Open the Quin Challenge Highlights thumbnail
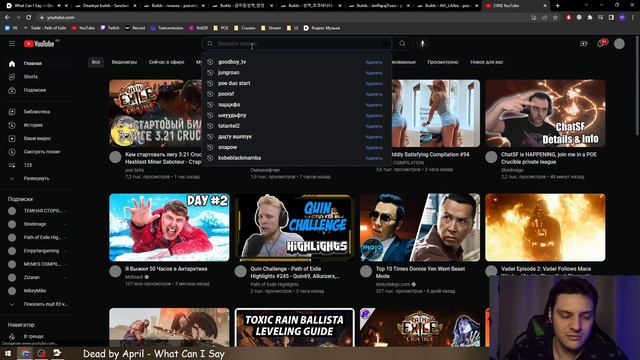Viewport: 640px width, 360px height. (294, 227)
